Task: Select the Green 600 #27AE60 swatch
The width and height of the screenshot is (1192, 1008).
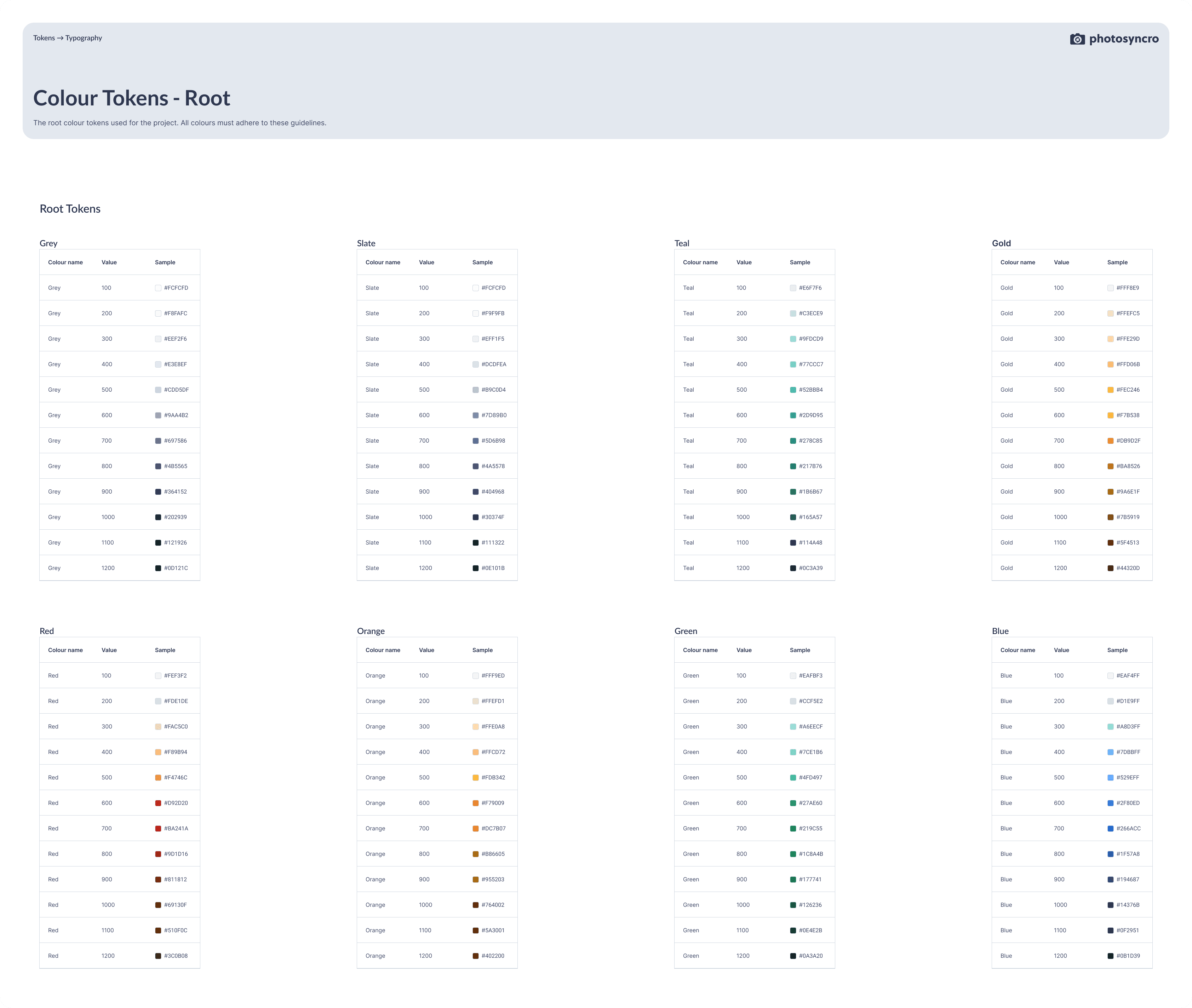Action: coord(793,803)
